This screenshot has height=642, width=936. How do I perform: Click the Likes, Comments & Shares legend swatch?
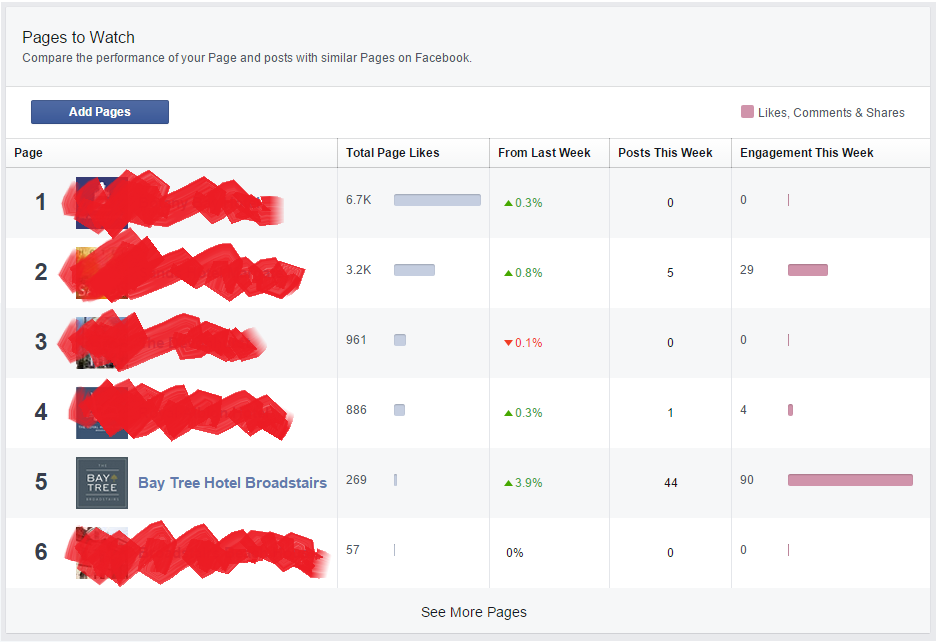(747, 112)
